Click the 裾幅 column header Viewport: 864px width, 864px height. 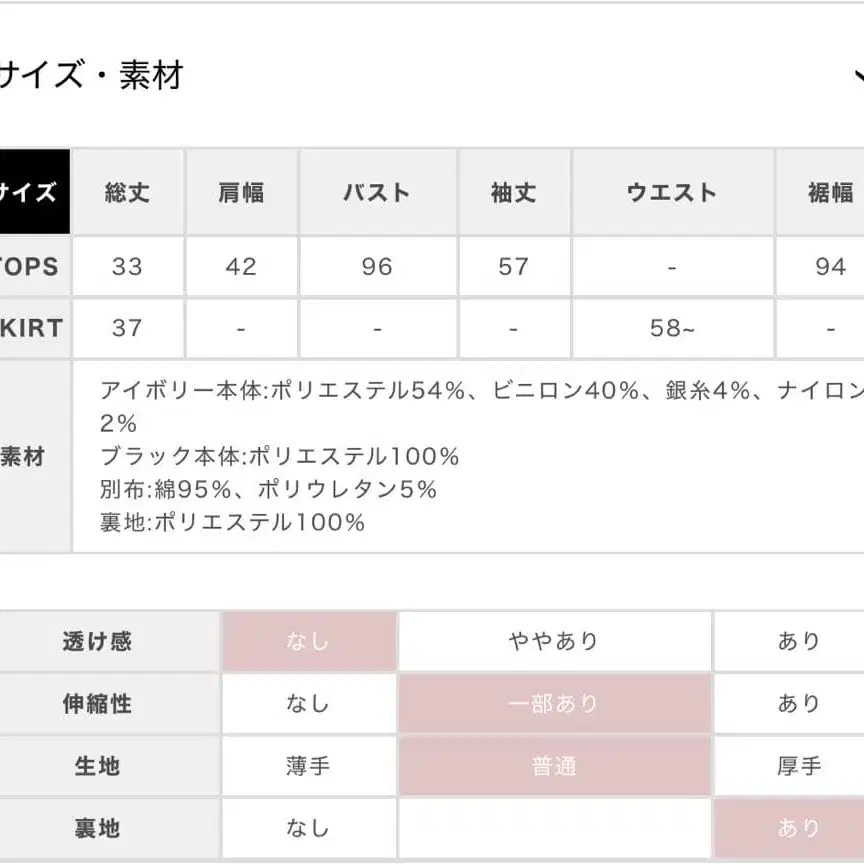829,192
